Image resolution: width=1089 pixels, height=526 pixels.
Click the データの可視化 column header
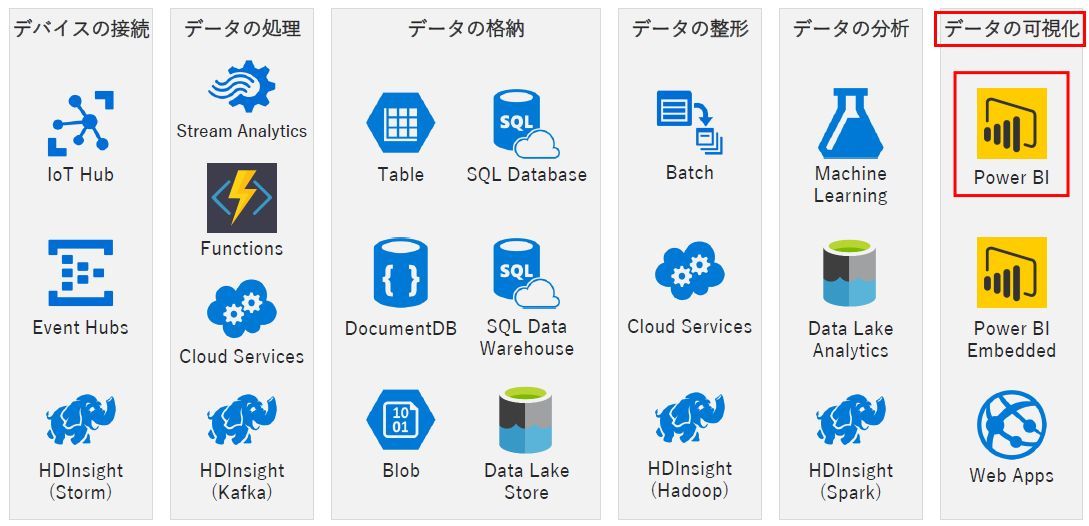point(1011,29)
